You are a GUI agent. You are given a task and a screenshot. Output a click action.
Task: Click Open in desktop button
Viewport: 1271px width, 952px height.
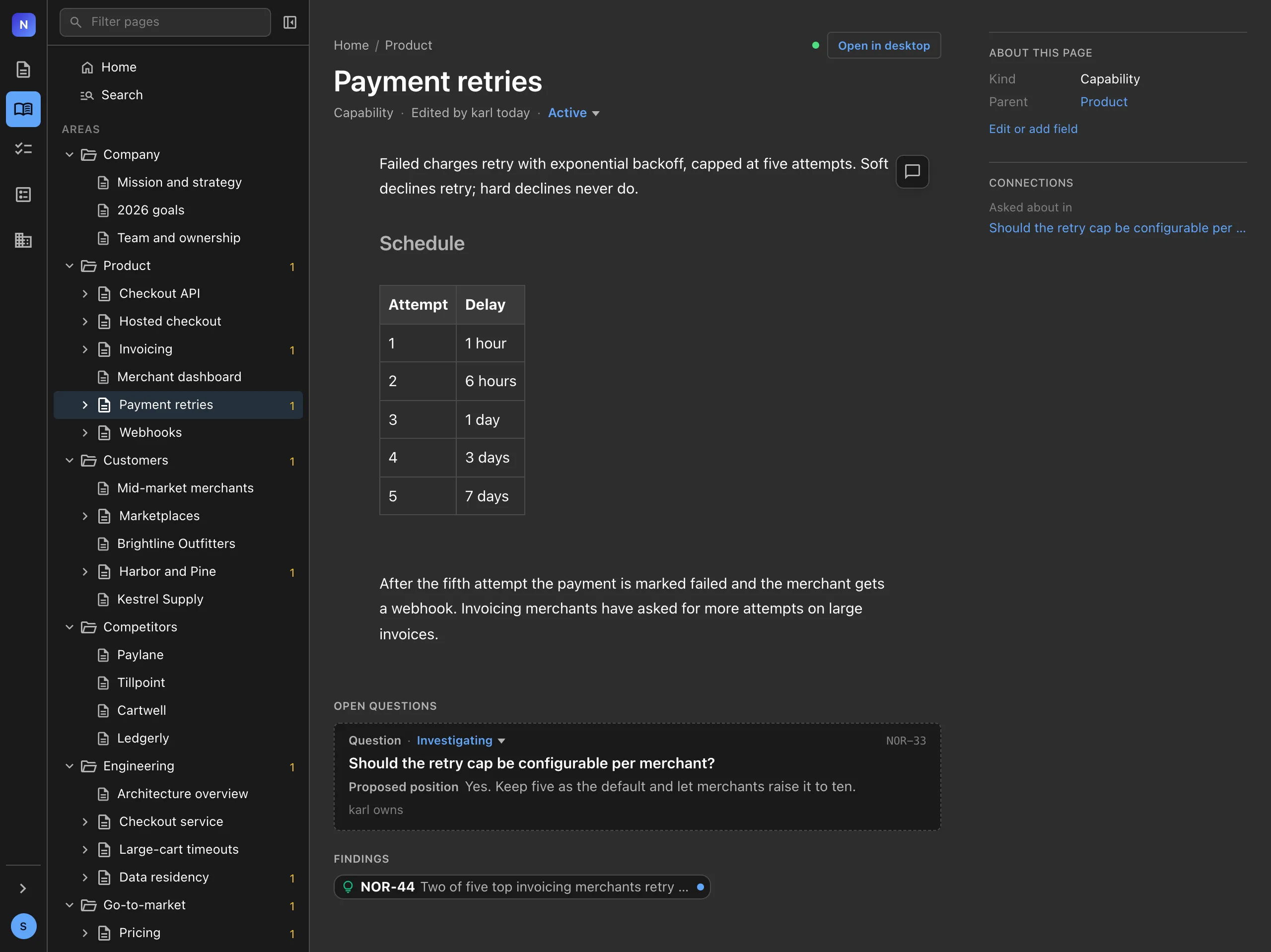coord(884,45)
